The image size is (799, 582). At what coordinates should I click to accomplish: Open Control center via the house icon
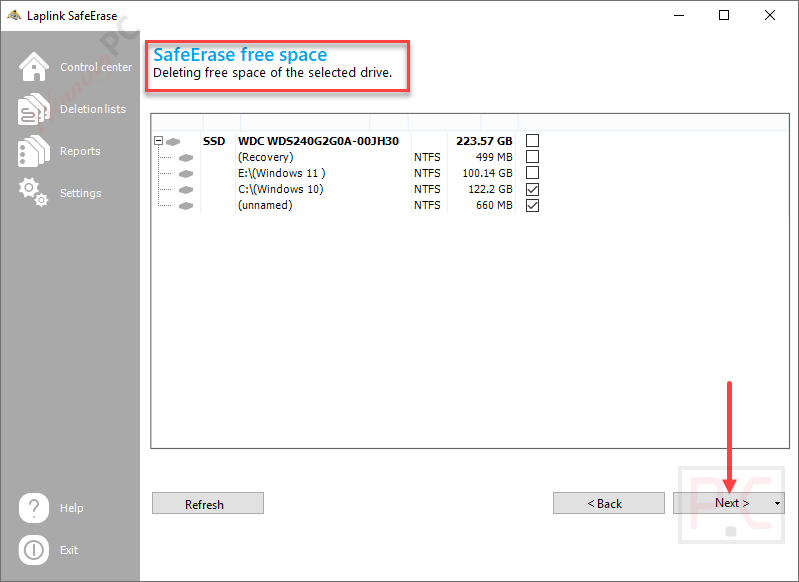click(x=34, y=67)
